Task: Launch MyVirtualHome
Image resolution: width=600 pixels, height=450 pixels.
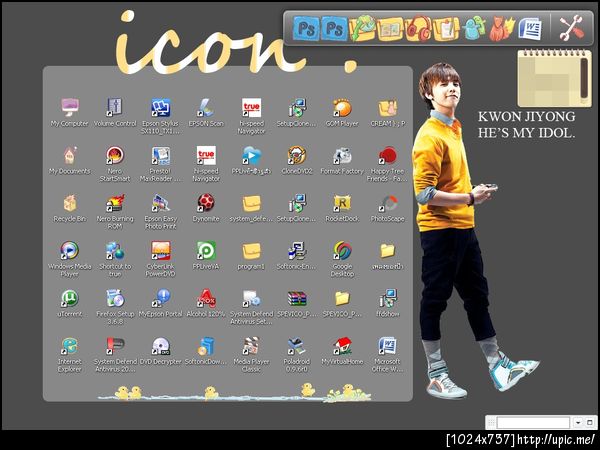Action: (x=342, y=350)
